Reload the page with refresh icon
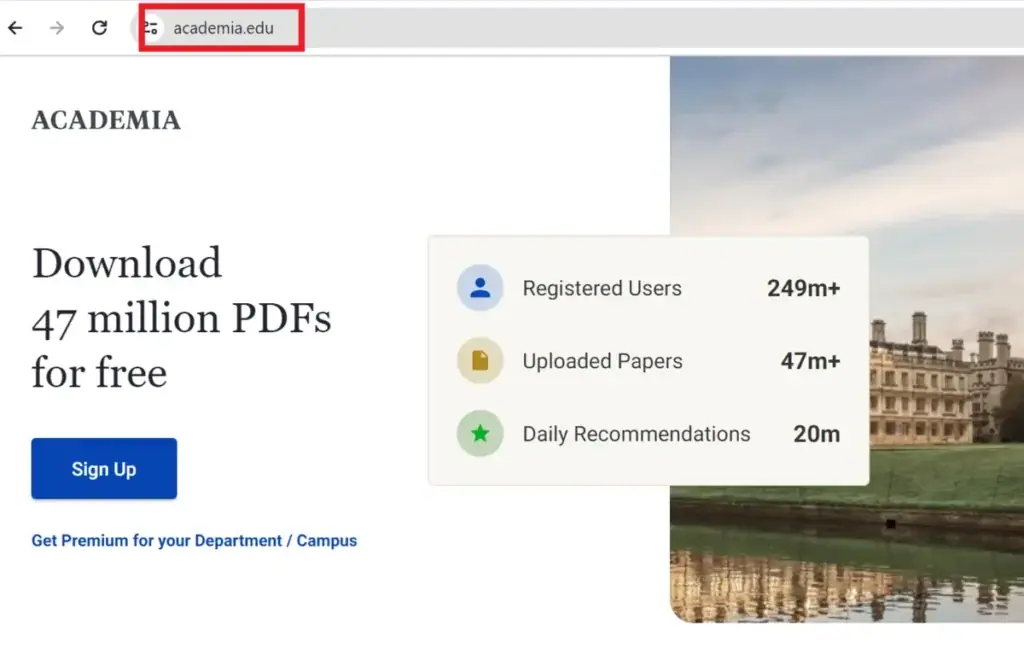 point(99,27)
